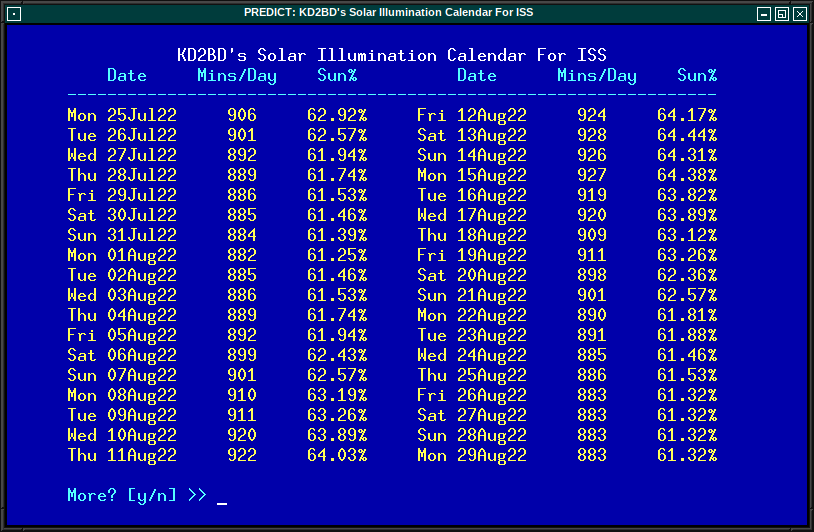This screenshot has height=532, width=814.
Task: Click the 64.44% sun value
Action: (687, 135)
